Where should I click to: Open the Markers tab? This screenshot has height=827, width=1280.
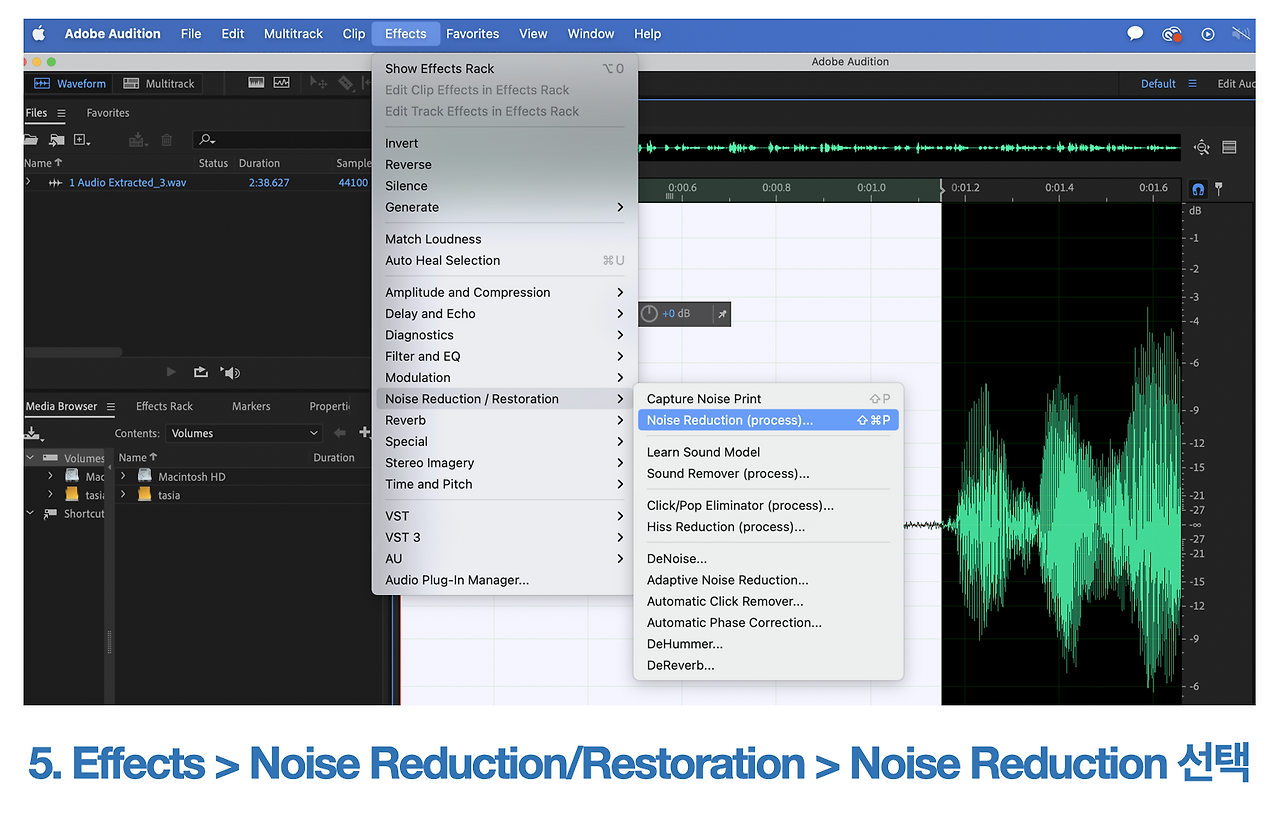pos(251,406)
